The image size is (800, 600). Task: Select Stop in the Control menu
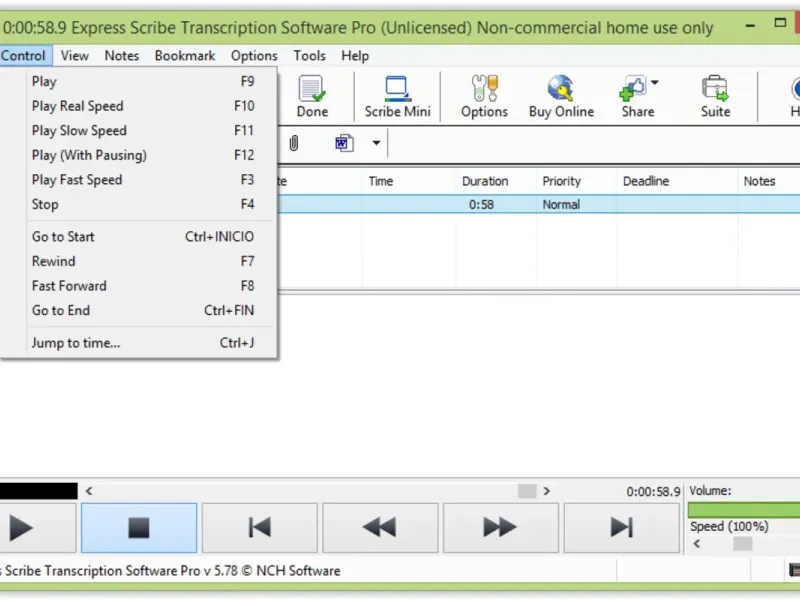point(142,204)
